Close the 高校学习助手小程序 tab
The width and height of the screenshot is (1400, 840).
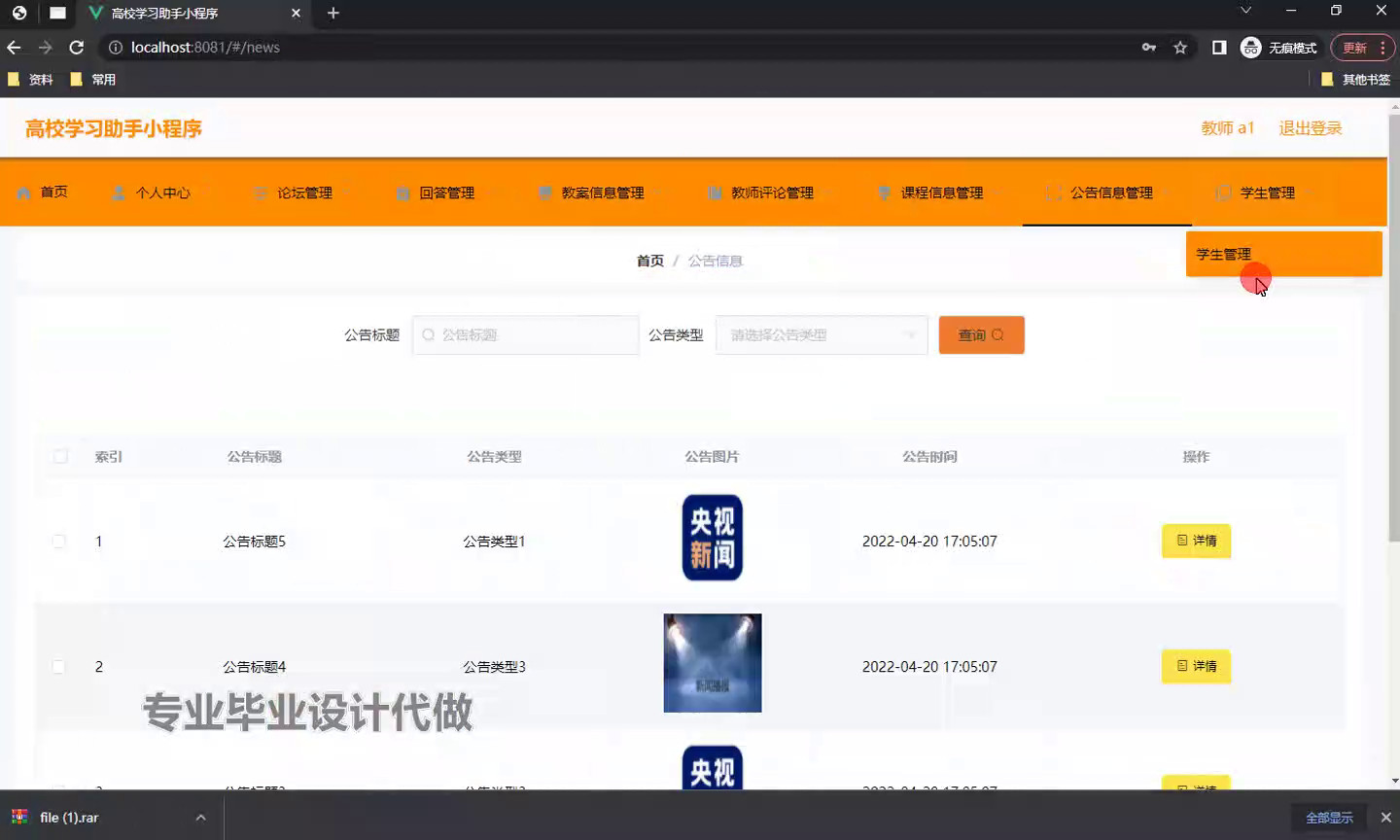pos(296,13)
